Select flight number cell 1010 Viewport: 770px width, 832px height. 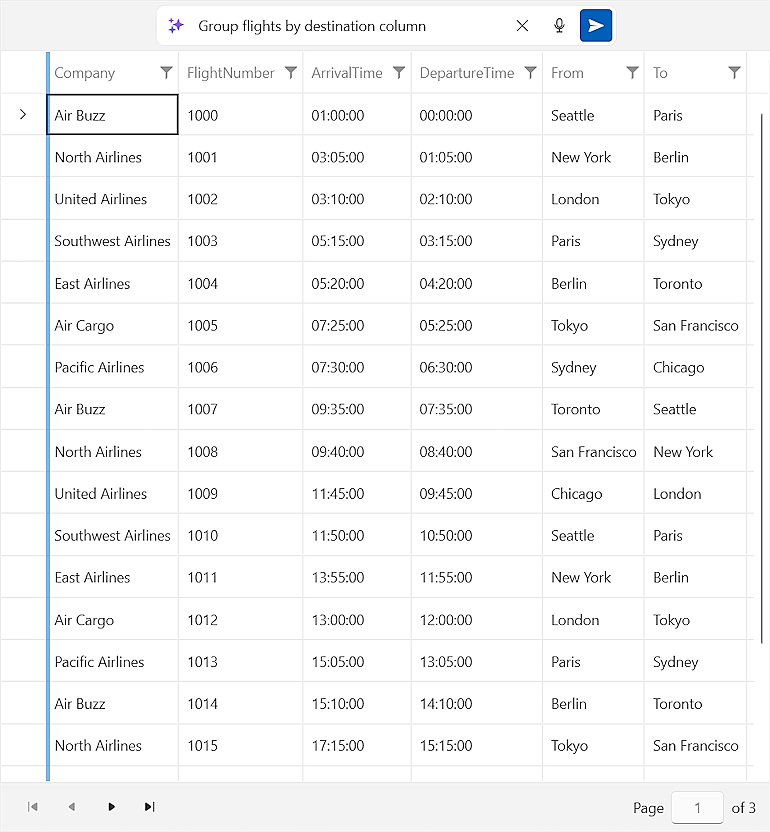[240, 535]
